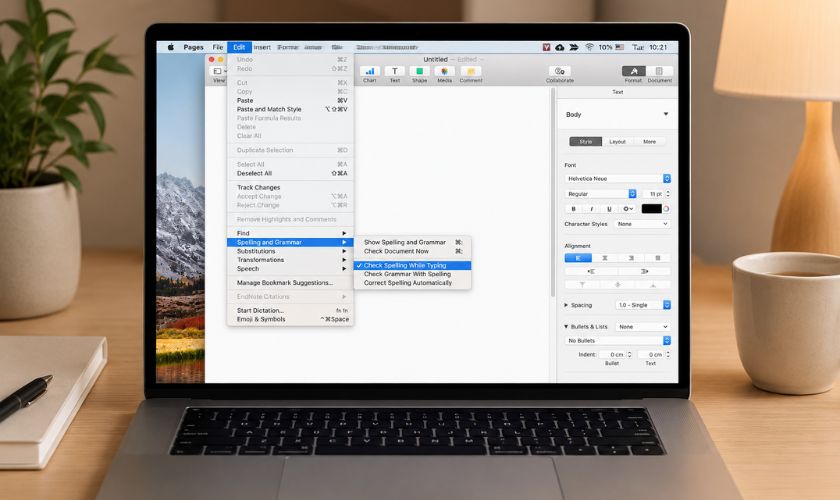The height and width of the screenshot is (500, 840).
Task: Click the document vertical scrollbar
Action: (553, 193)
